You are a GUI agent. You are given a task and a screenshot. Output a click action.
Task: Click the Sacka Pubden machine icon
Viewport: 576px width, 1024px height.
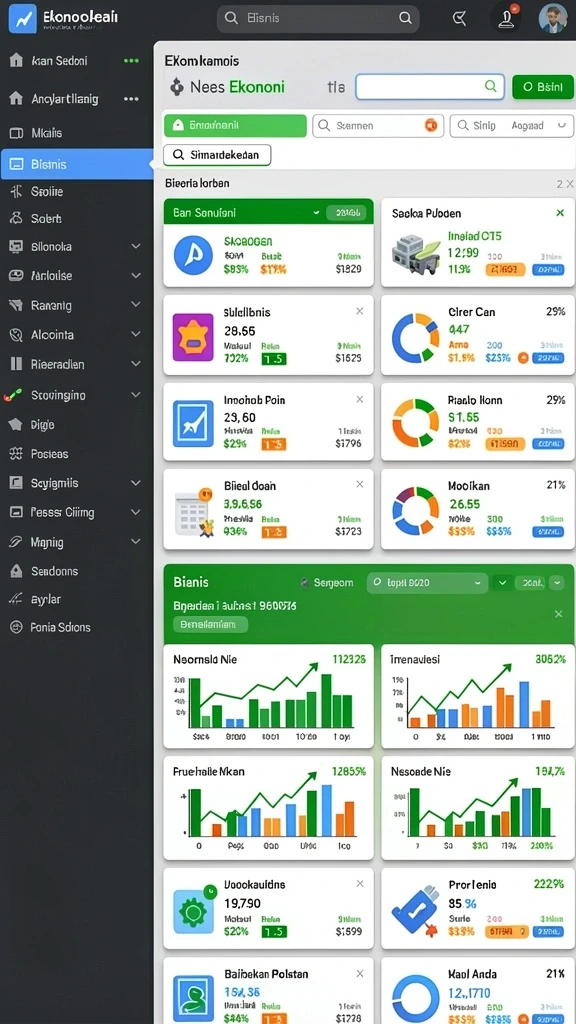(417, 252)
